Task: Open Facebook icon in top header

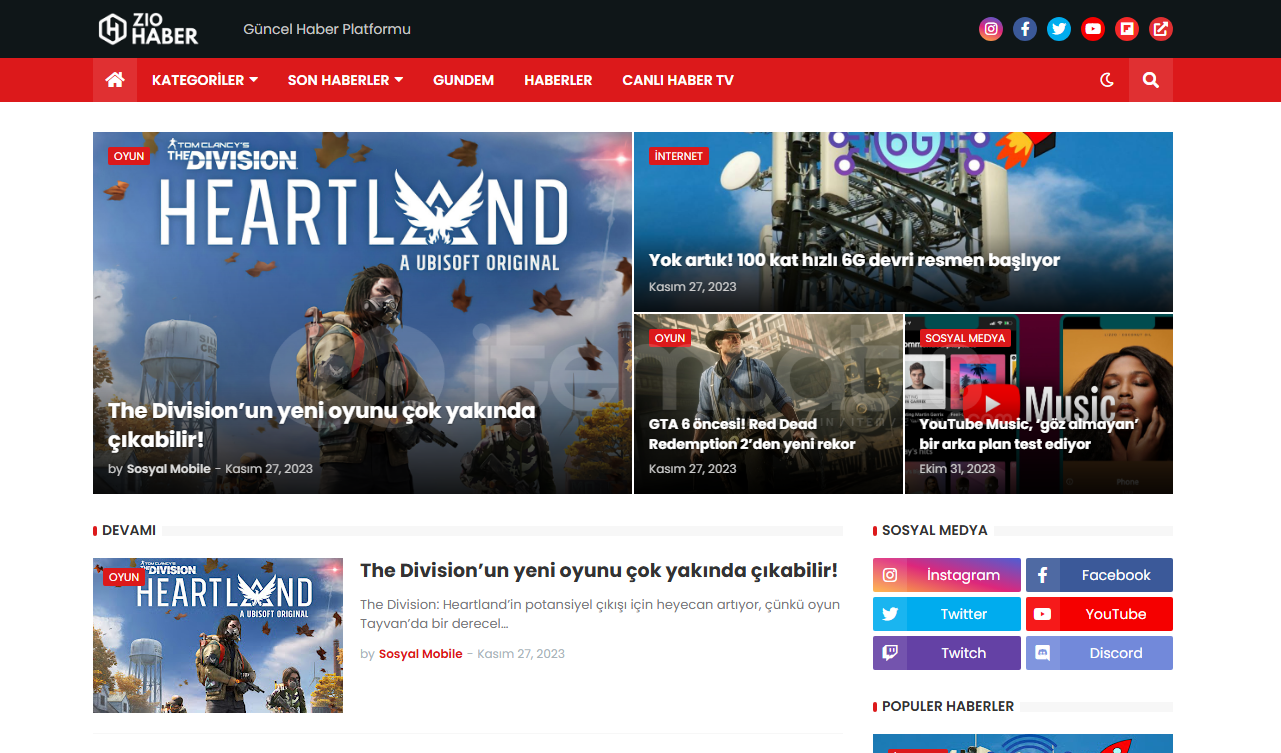Action: point(1025,29)
